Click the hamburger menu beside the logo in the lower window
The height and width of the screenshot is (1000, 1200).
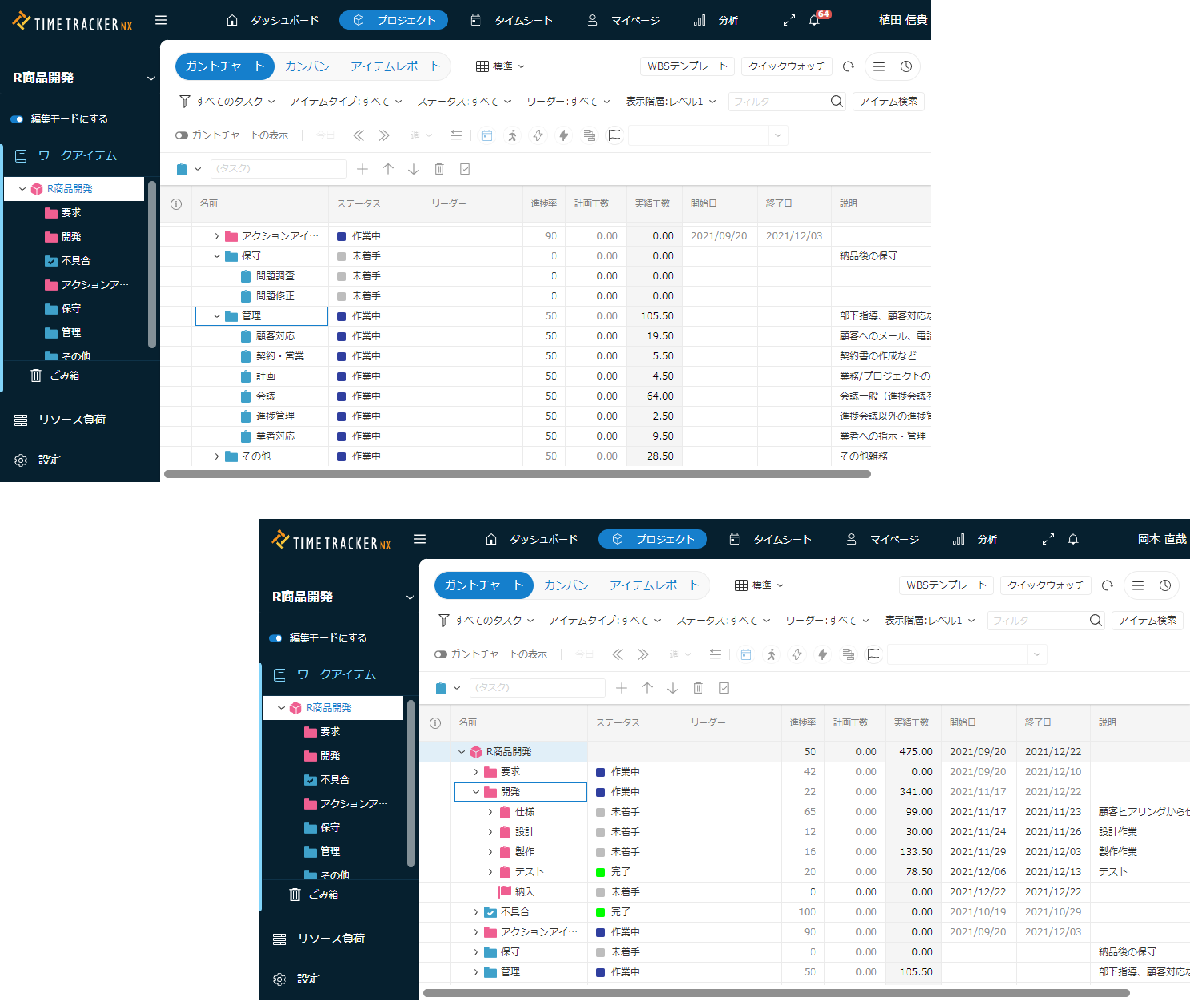tap(420, 539)
